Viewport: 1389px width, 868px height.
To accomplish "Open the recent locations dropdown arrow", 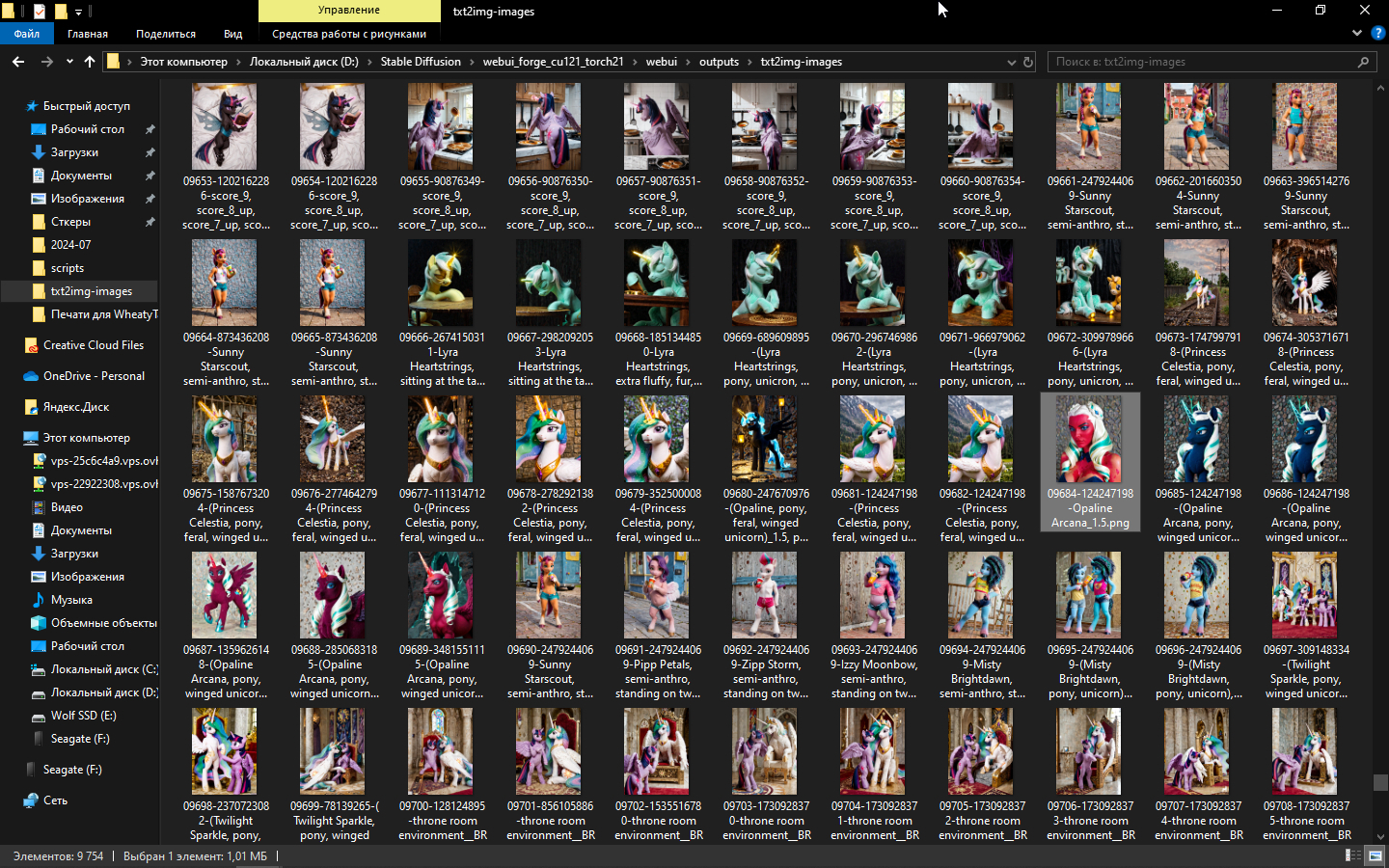I will point(69,62).
